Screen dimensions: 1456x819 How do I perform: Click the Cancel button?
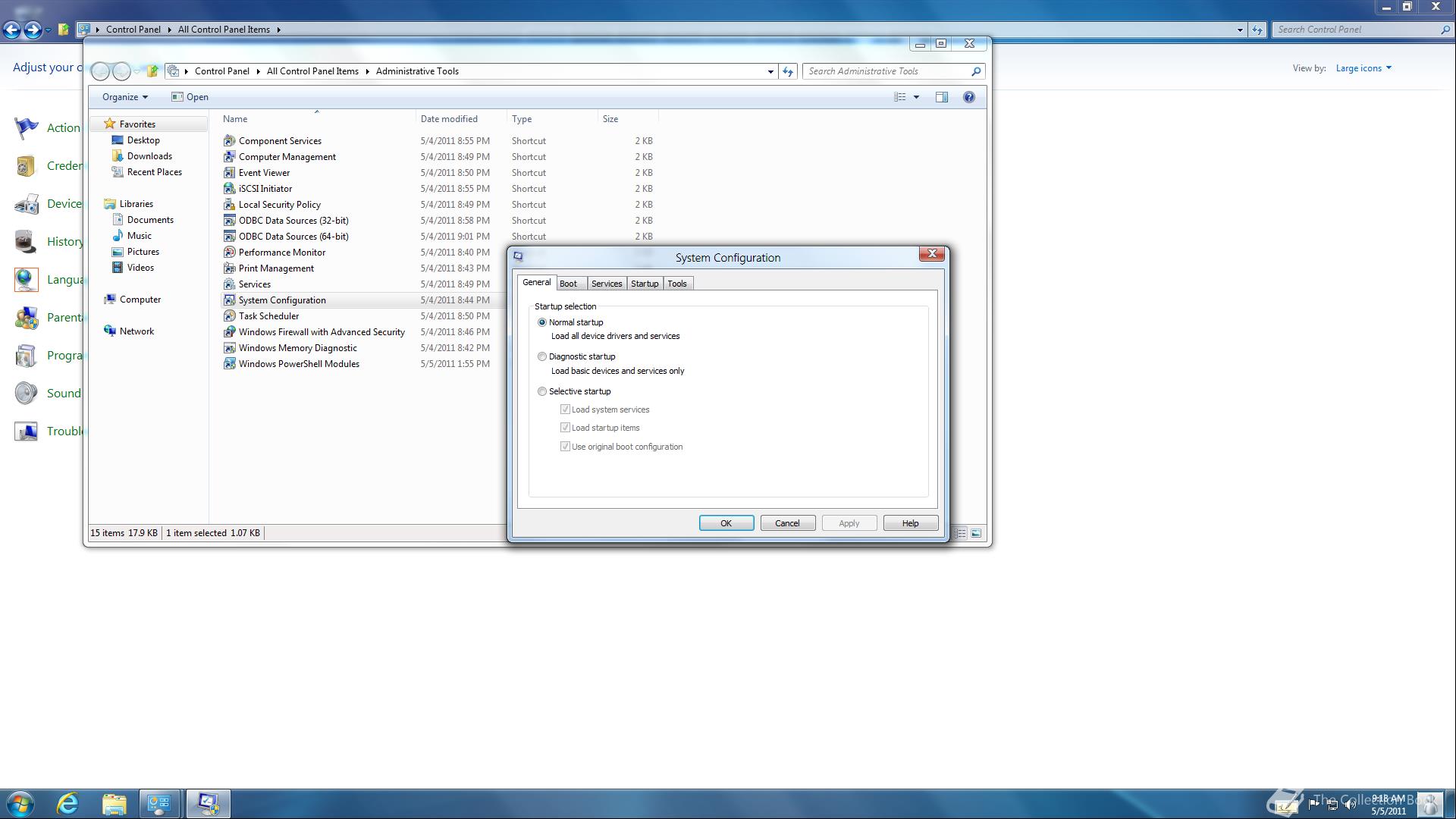click(787, 523)
